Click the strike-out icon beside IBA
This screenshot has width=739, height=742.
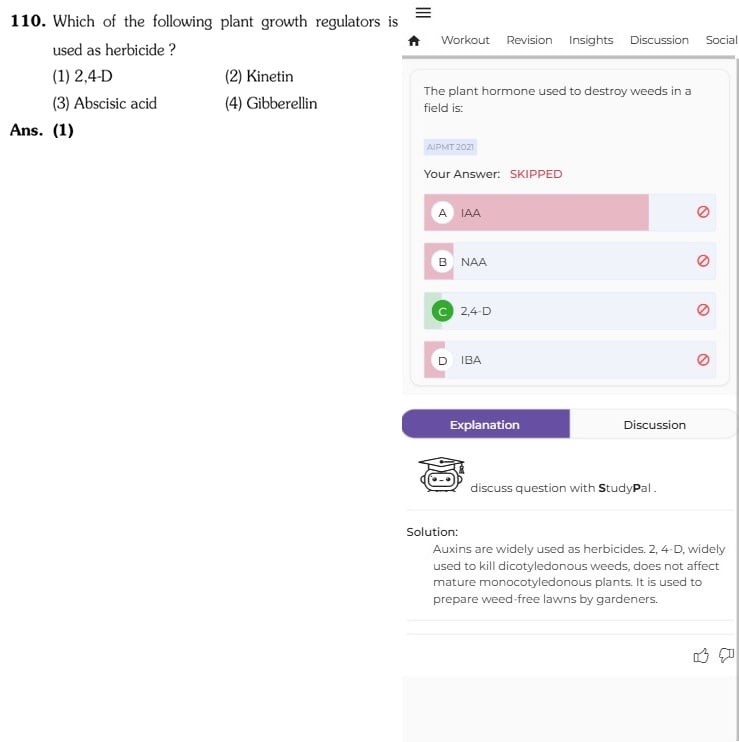click(x=703, y=360)
